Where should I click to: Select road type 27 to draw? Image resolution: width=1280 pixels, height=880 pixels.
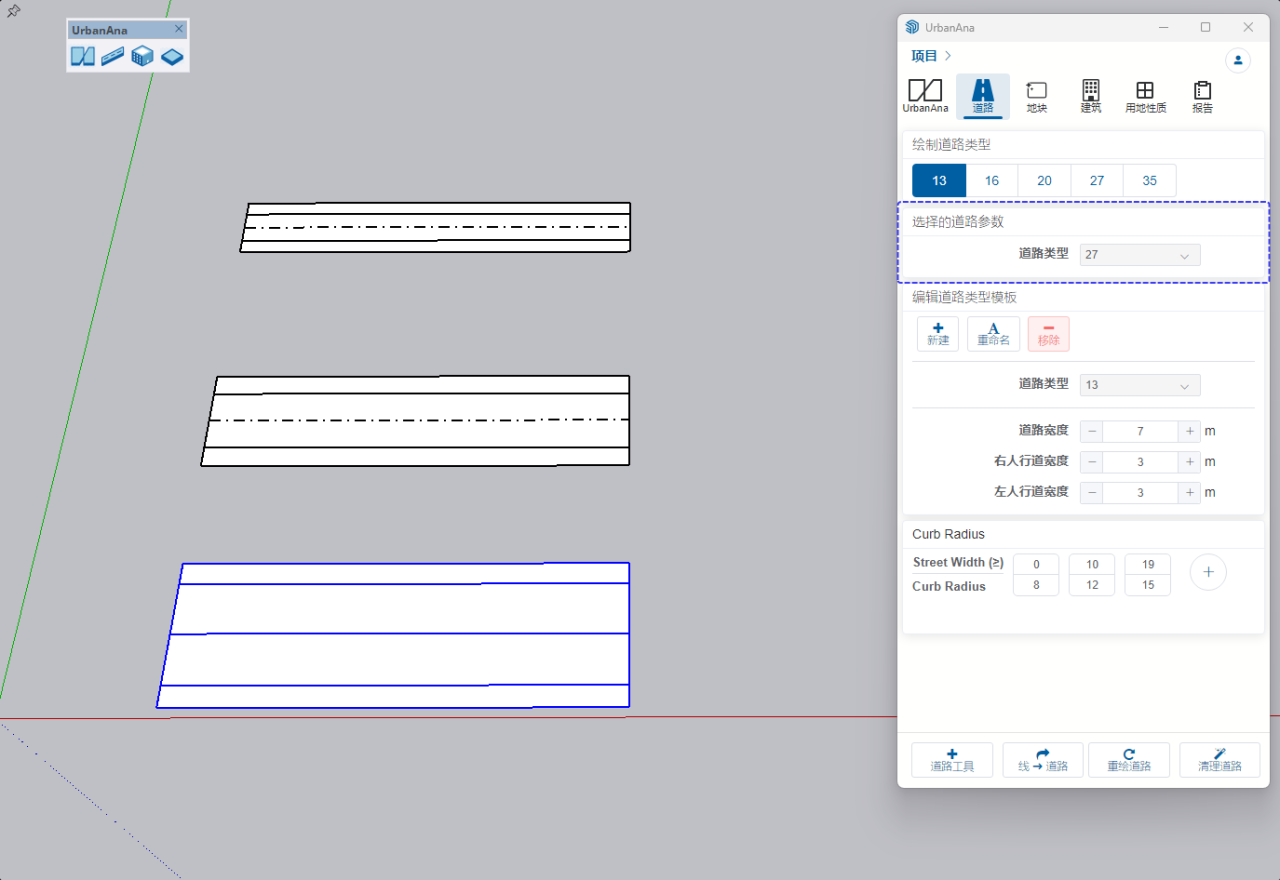[x=1097, y=181]
